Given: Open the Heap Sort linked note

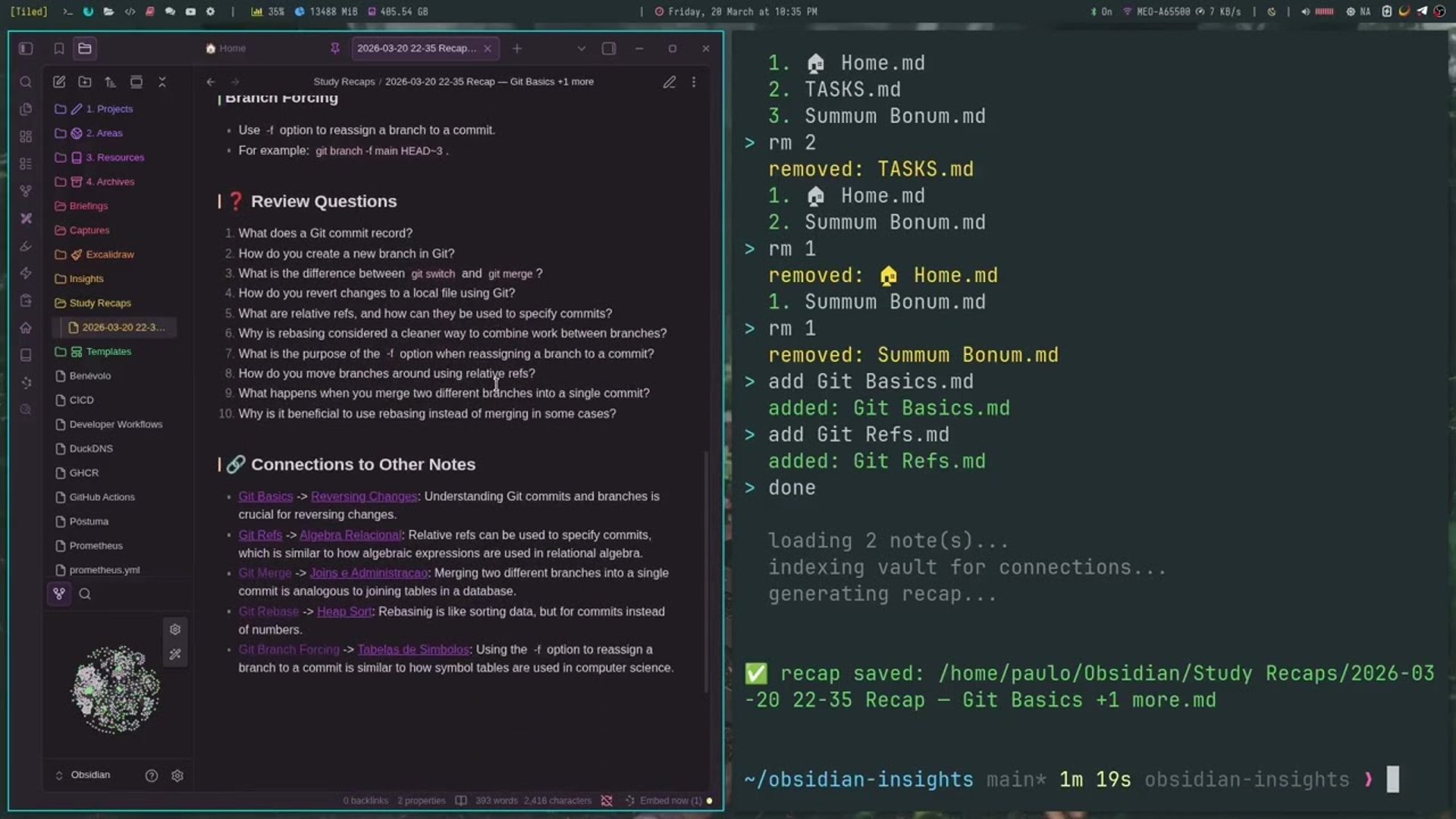Looking at the screenshot, I should 344,612.
